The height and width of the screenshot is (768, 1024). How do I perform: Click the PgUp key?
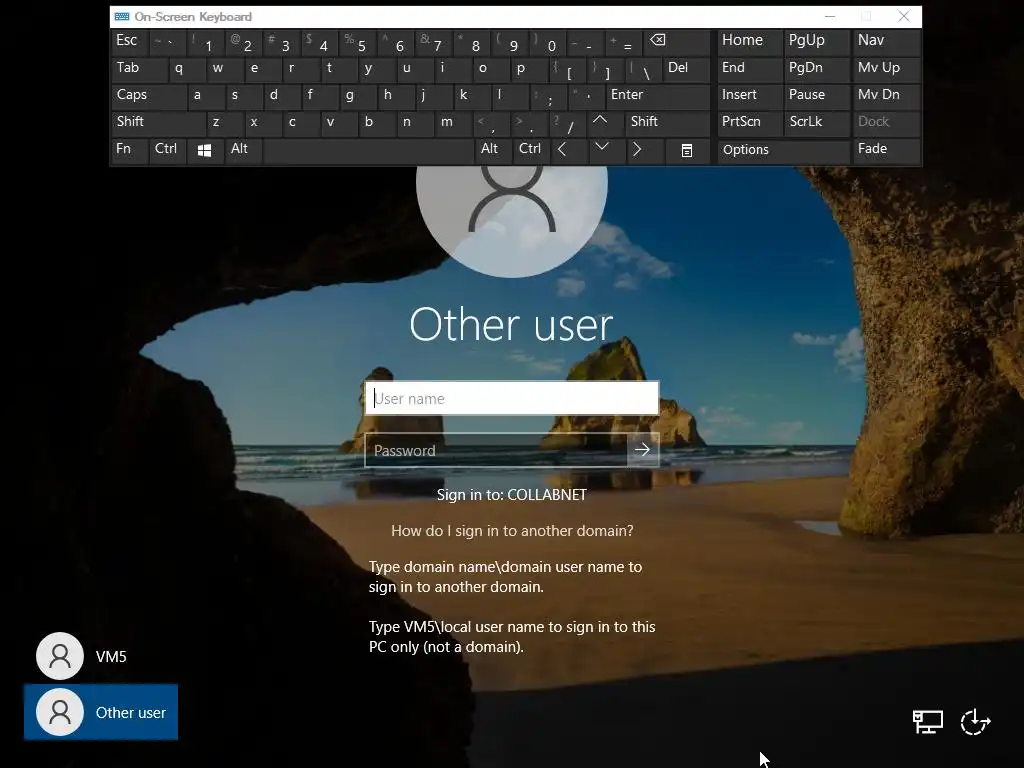[816, 42]
